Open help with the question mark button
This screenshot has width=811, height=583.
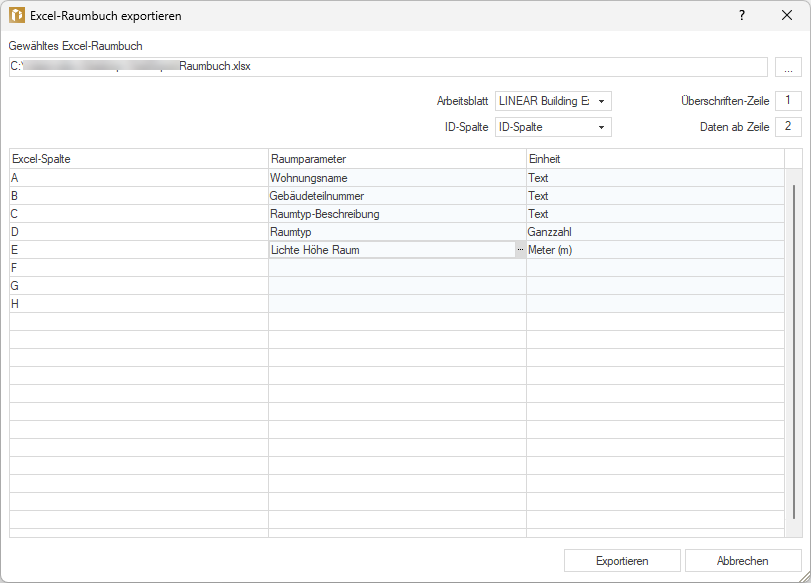click(x=742, y=16)
